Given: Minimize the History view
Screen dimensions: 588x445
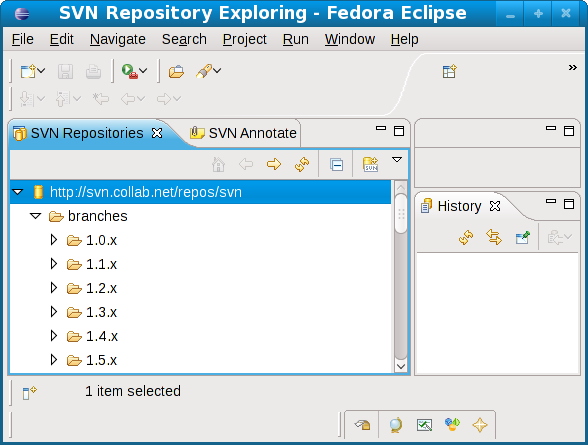Looking at the screenshot, I should [x=551, y=202].
